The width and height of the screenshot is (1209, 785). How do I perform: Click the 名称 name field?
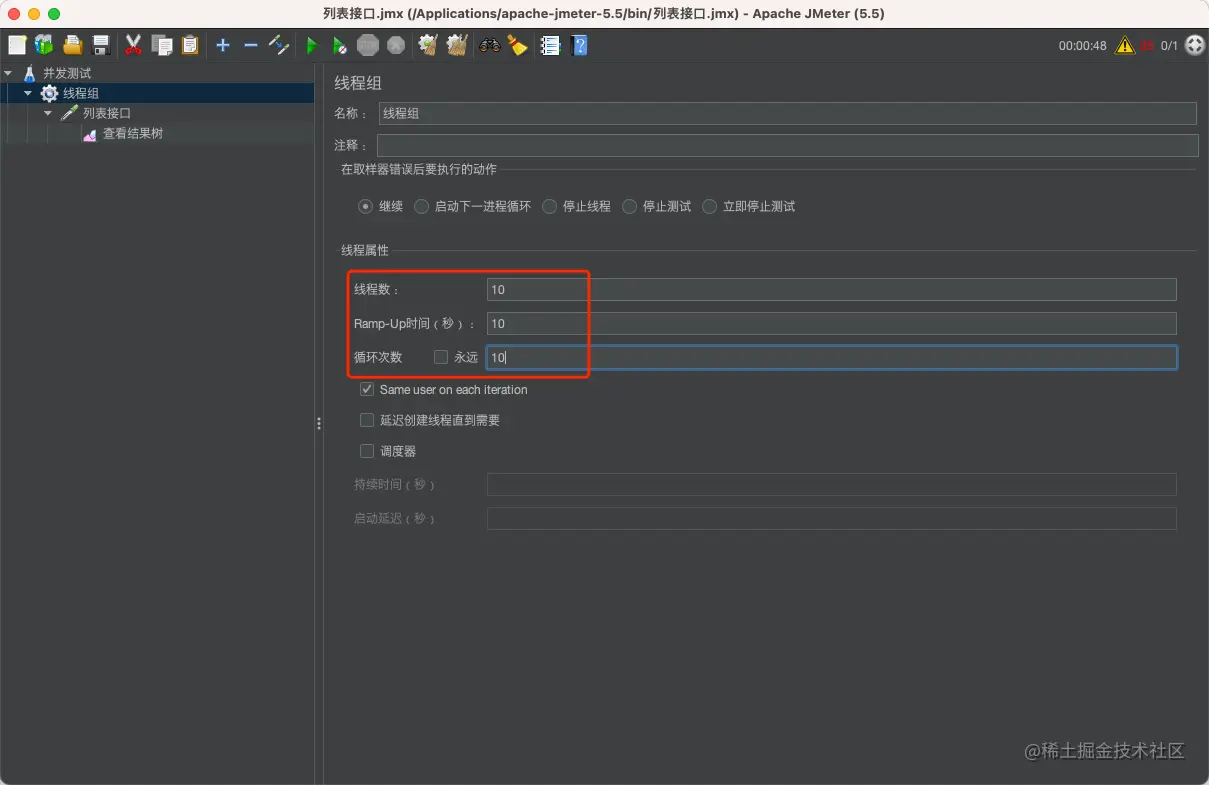788,113
